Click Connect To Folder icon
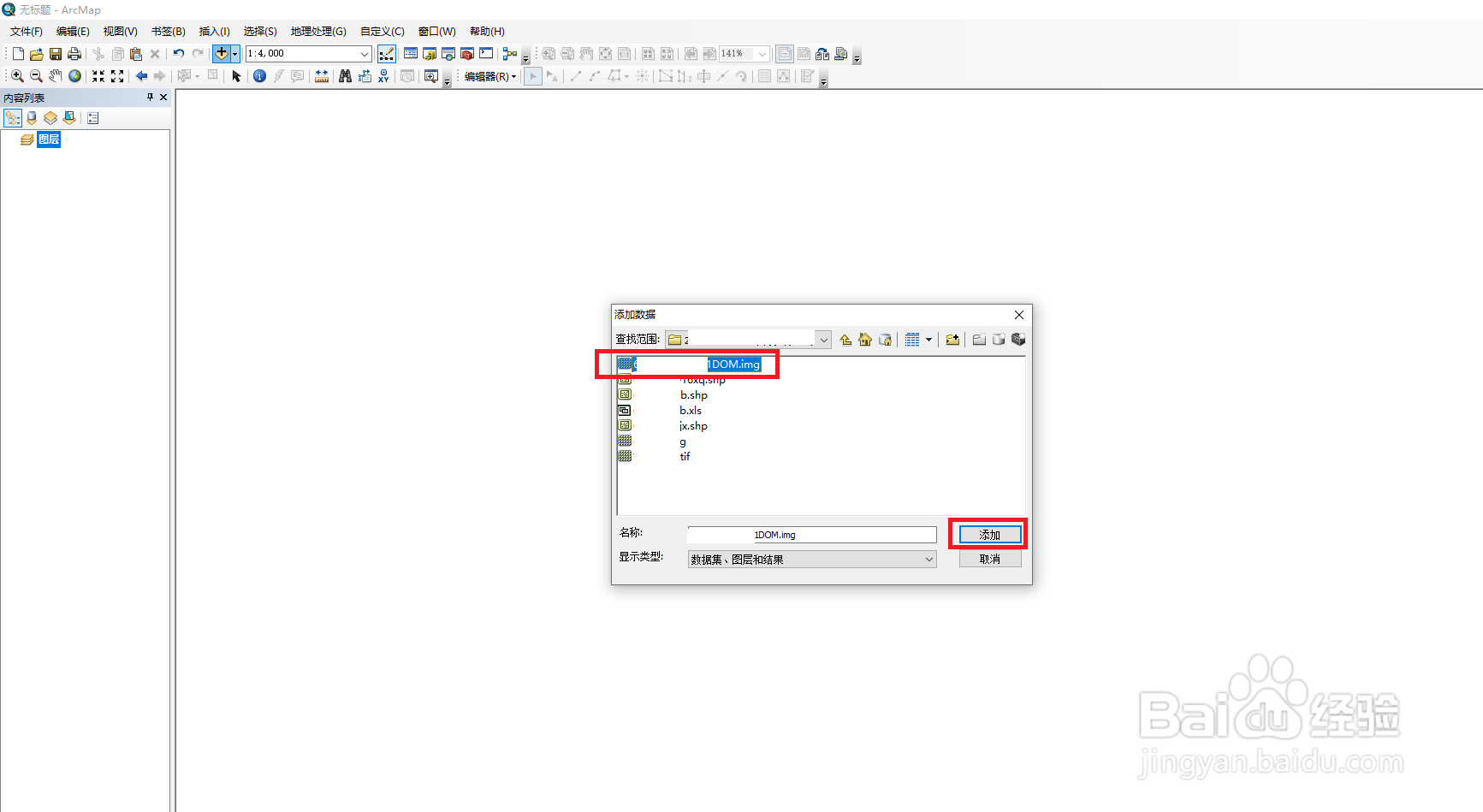The height and width of the screenshot is (812, 1483). coord(952,340)
